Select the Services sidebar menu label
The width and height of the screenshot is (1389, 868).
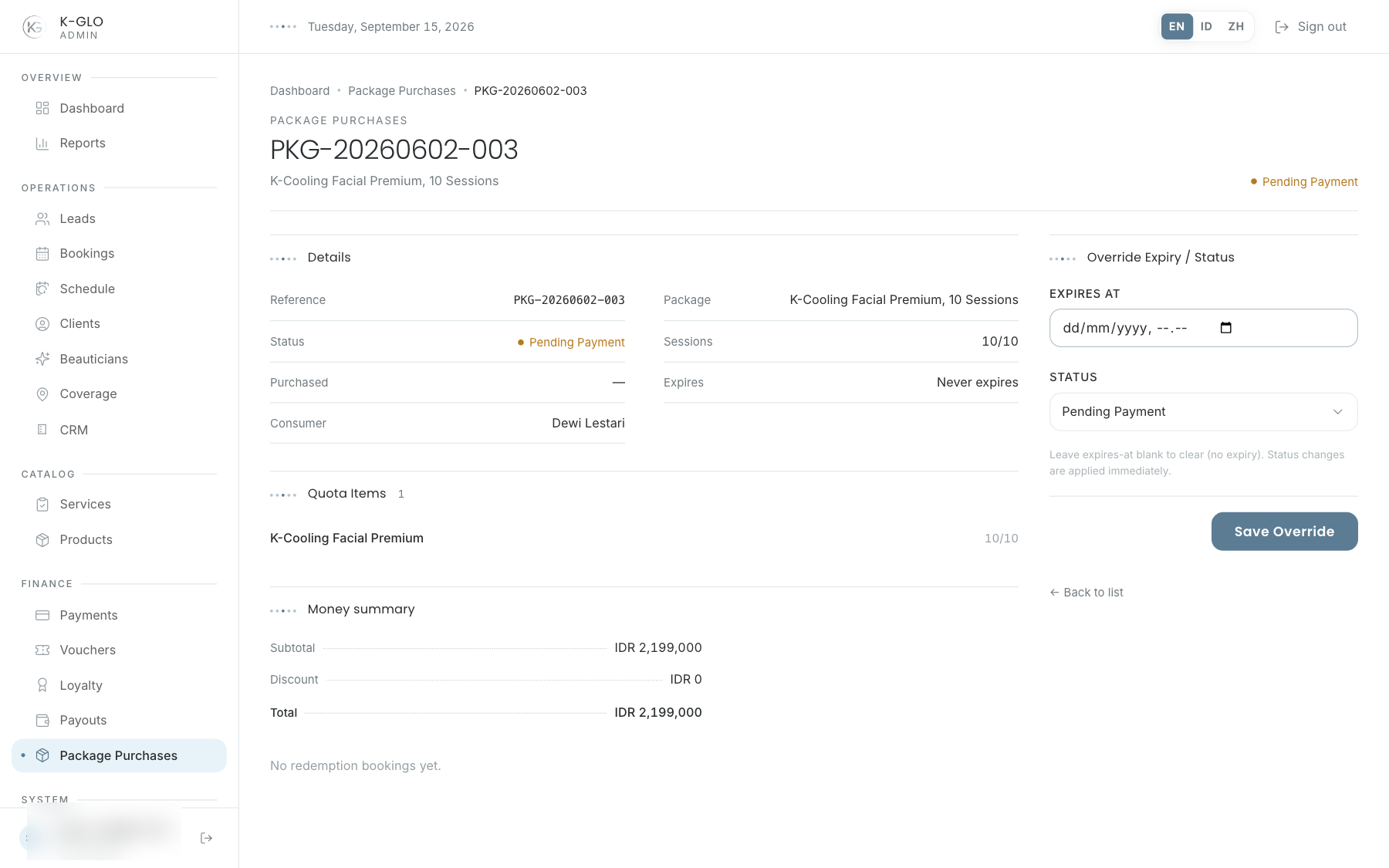pos(86,505)
